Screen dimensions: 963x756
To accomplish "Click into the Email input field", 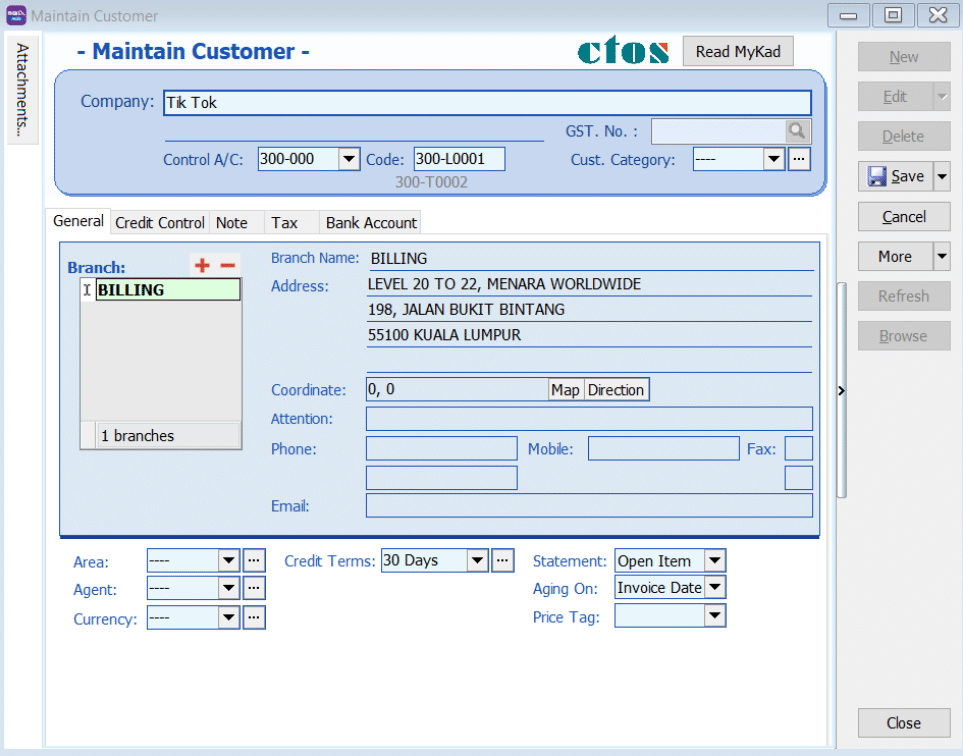I will [x=589, y=506].
